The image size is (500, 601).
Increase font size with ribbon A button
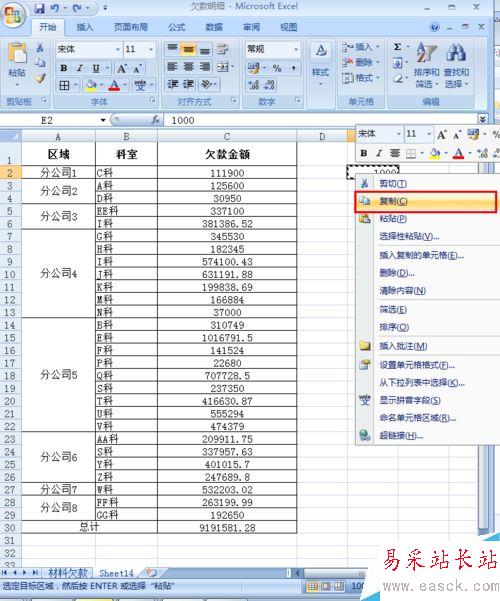point(122,69)
